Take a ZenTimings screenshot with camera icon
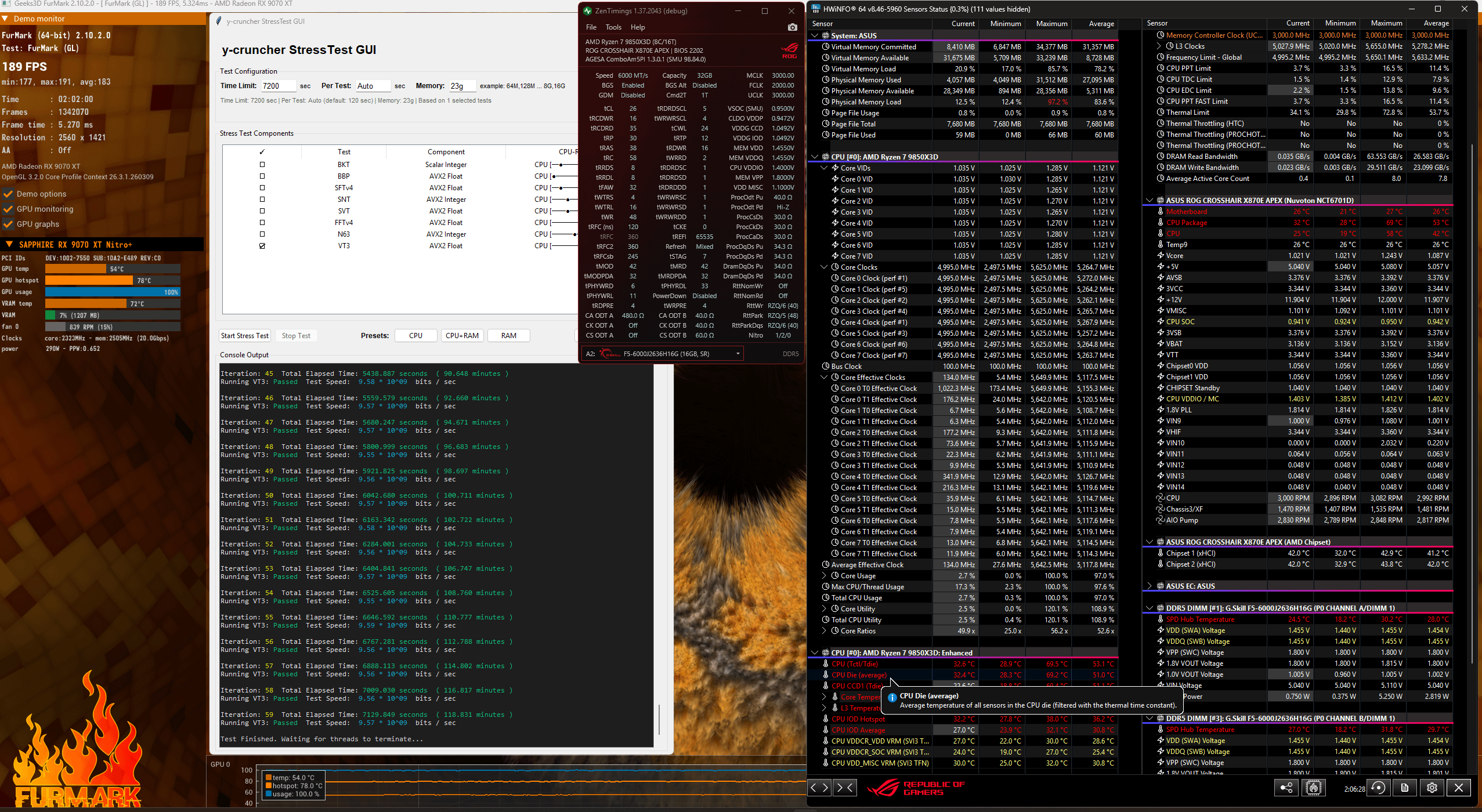The width and height of the screenshot is (1482, 812). pyautogui.click(x=792, y=27)
